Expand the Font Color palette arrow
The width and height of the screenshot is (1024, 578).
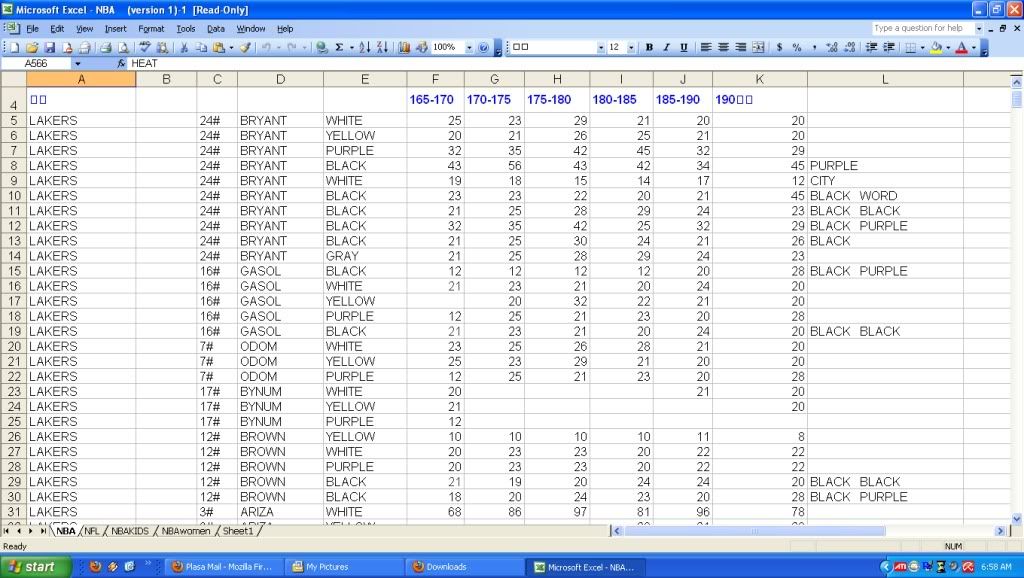974,47
